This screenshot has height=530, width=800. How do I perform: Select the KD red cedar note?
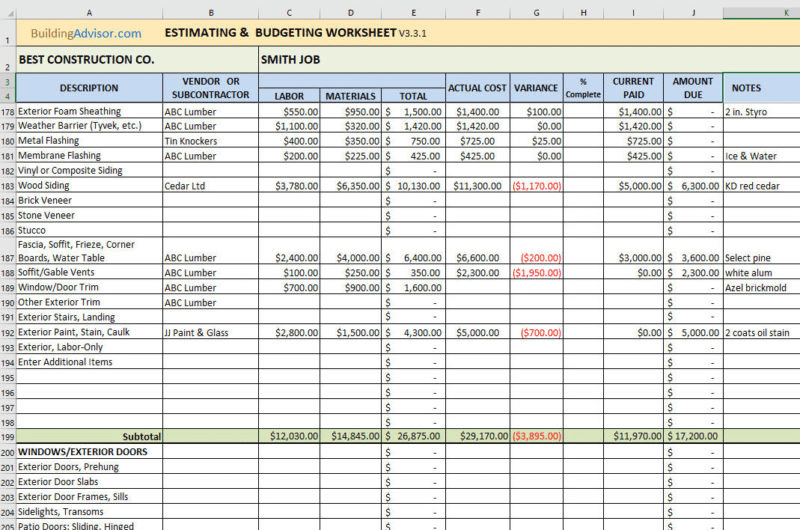[x=761, y=186]
